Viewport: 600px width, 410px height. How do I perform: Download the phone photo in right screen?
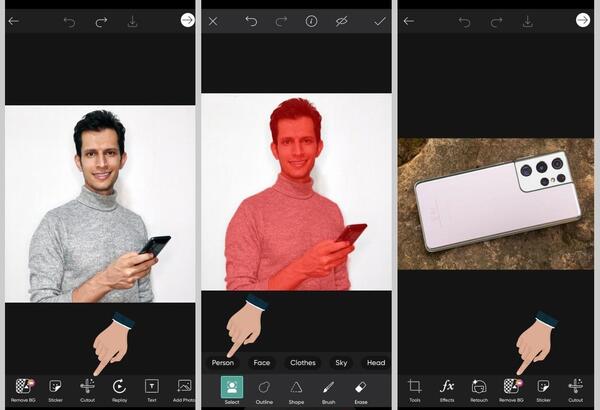(x=528, y=21)
